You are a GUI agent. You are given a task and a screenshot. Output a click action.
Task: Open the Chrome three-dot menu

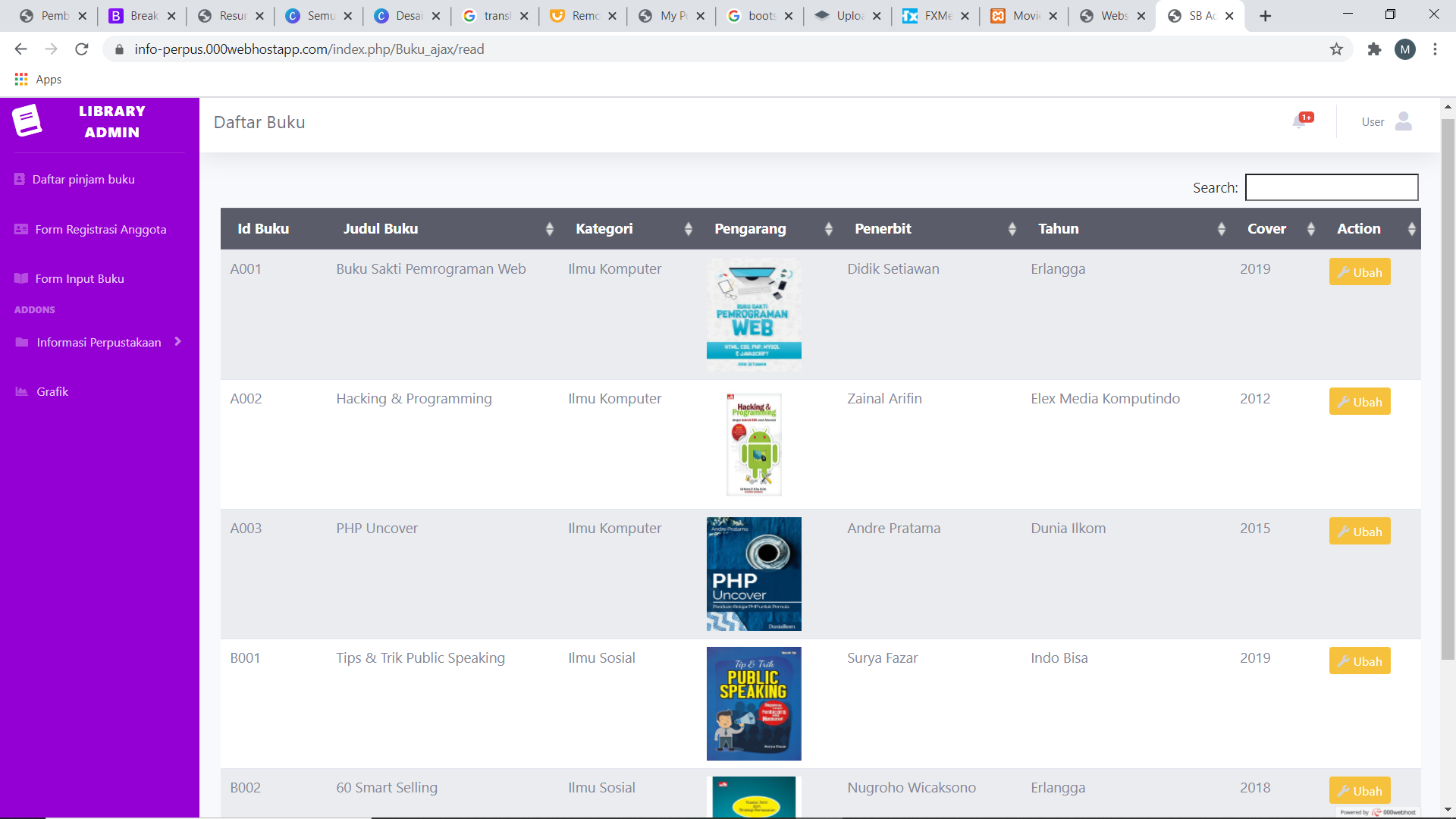point(1435,49)
